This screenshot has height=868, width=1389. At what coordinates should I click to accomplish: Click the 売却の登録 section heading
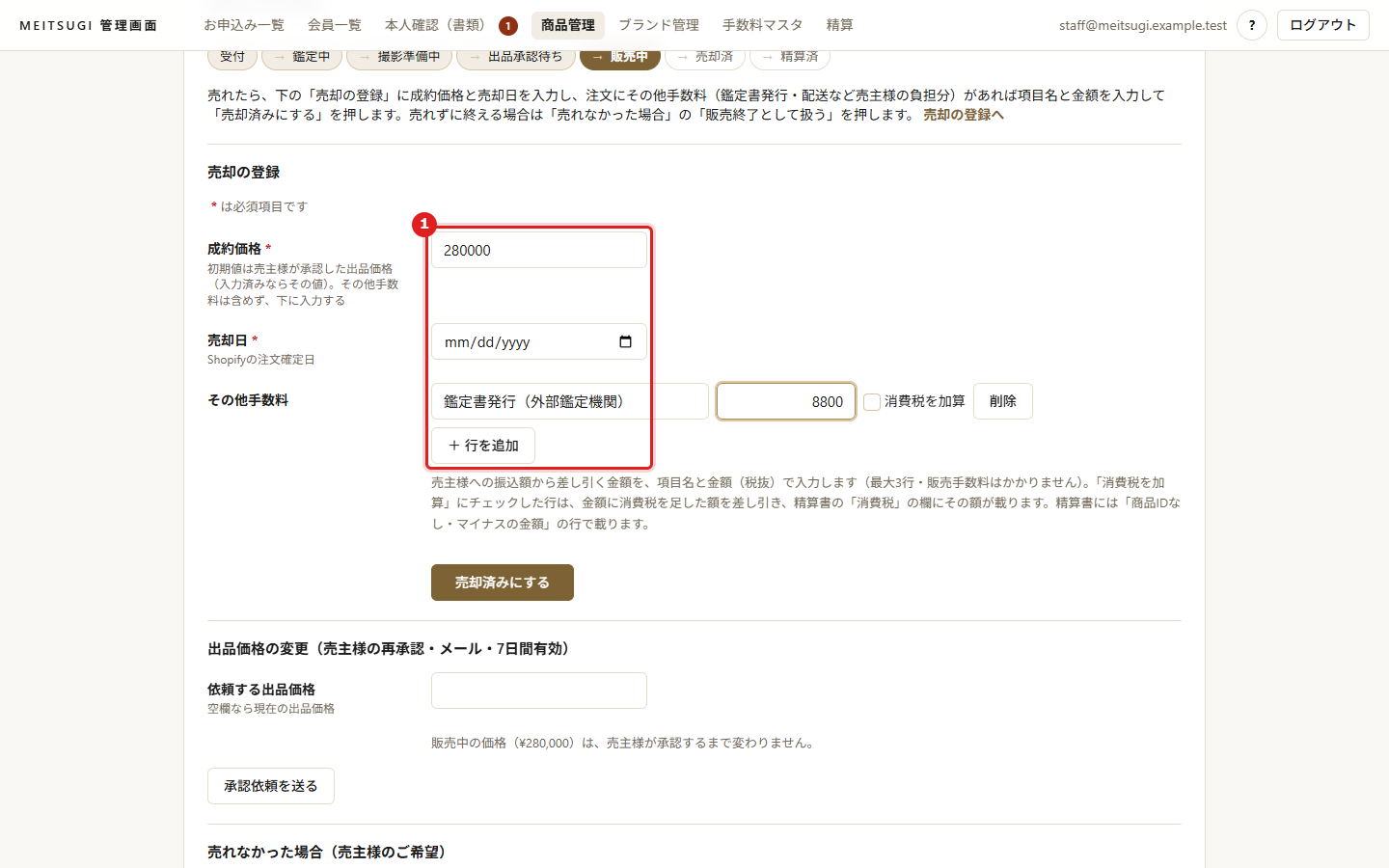(x=244, y=173)
